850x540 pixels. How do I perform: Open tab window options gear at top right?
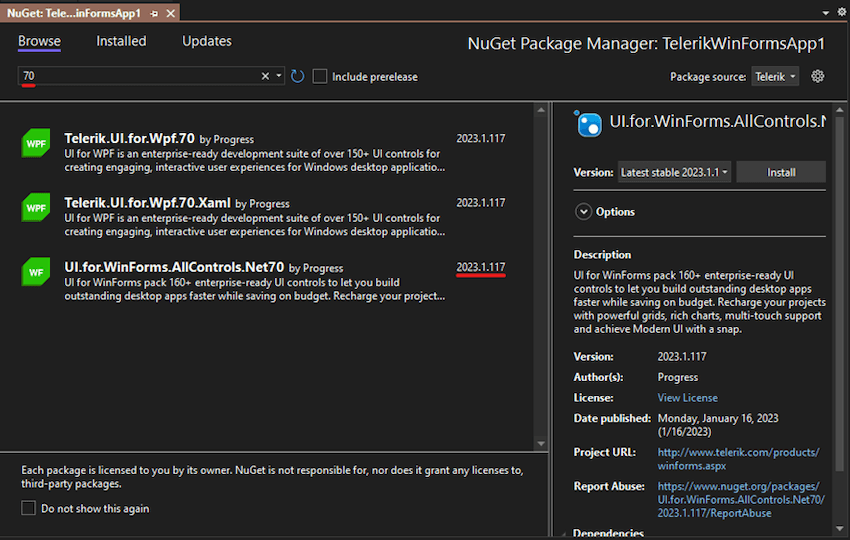[842, 12]
